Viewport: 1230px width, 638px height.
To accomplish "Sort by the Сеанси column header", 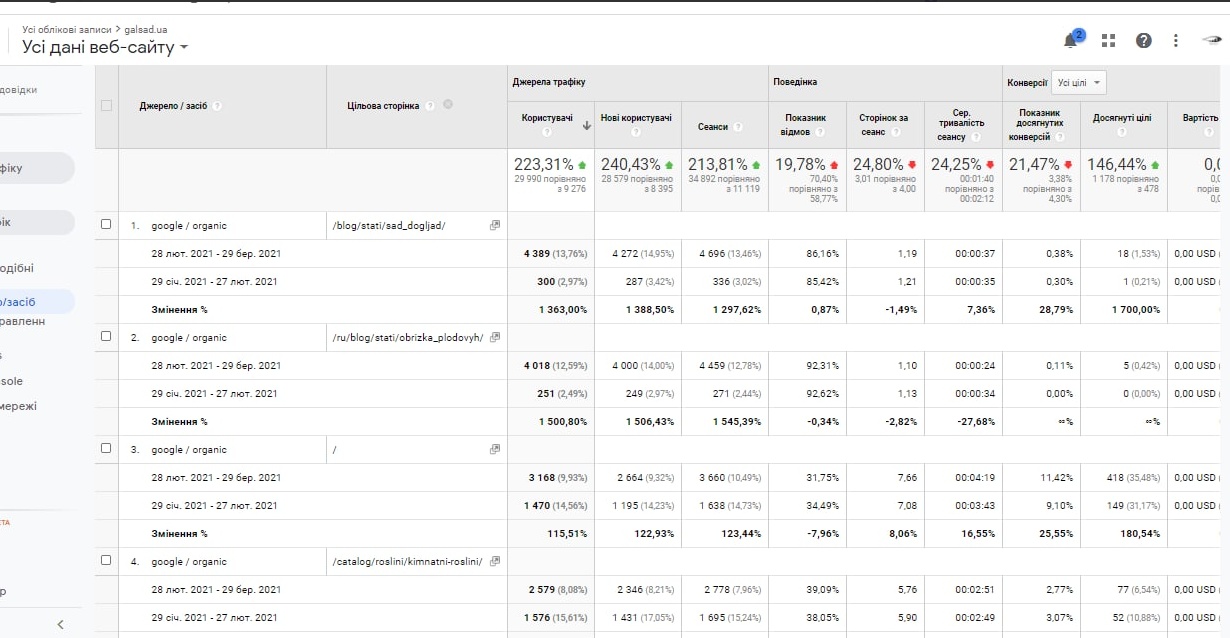I will [x=713, y=127].
